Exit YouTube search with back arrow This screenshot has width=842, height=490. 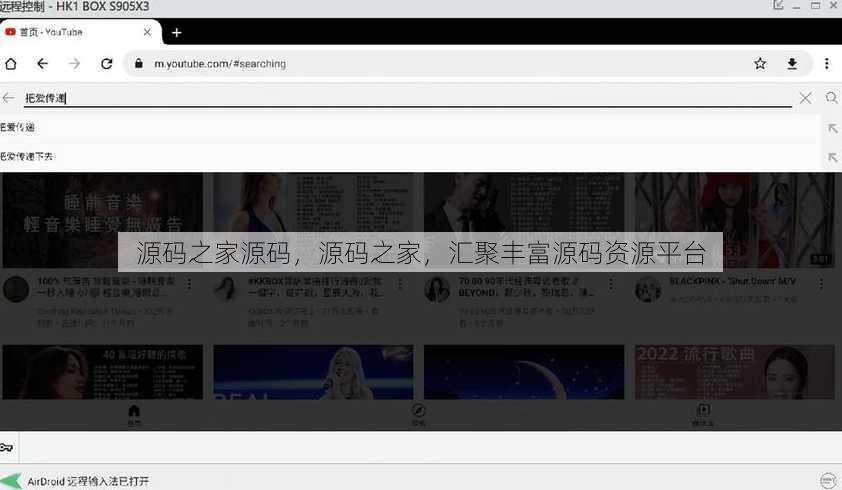coord(8,98)
